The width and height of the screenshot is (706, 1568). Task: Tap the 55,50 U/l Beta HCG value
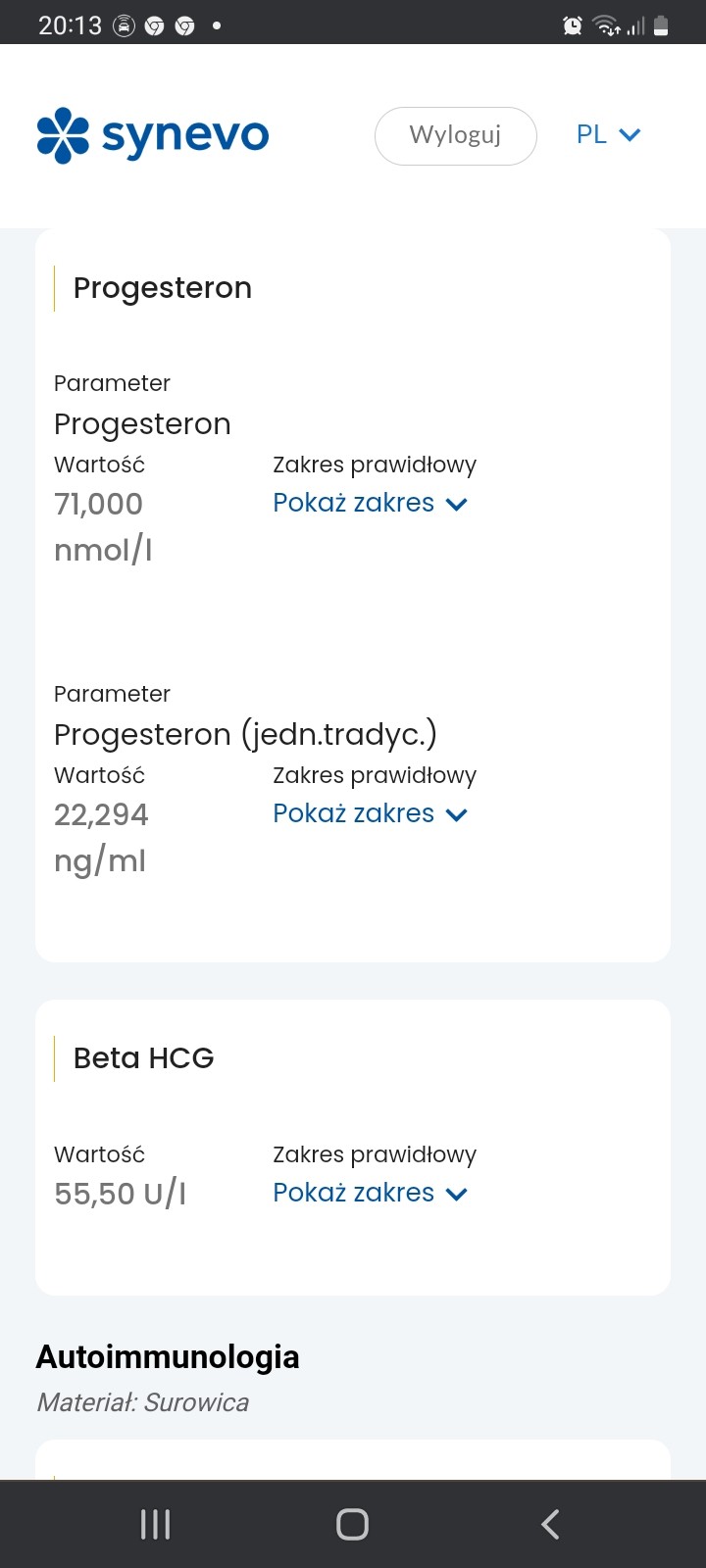pyautogui.click(x=121, y=1194)
